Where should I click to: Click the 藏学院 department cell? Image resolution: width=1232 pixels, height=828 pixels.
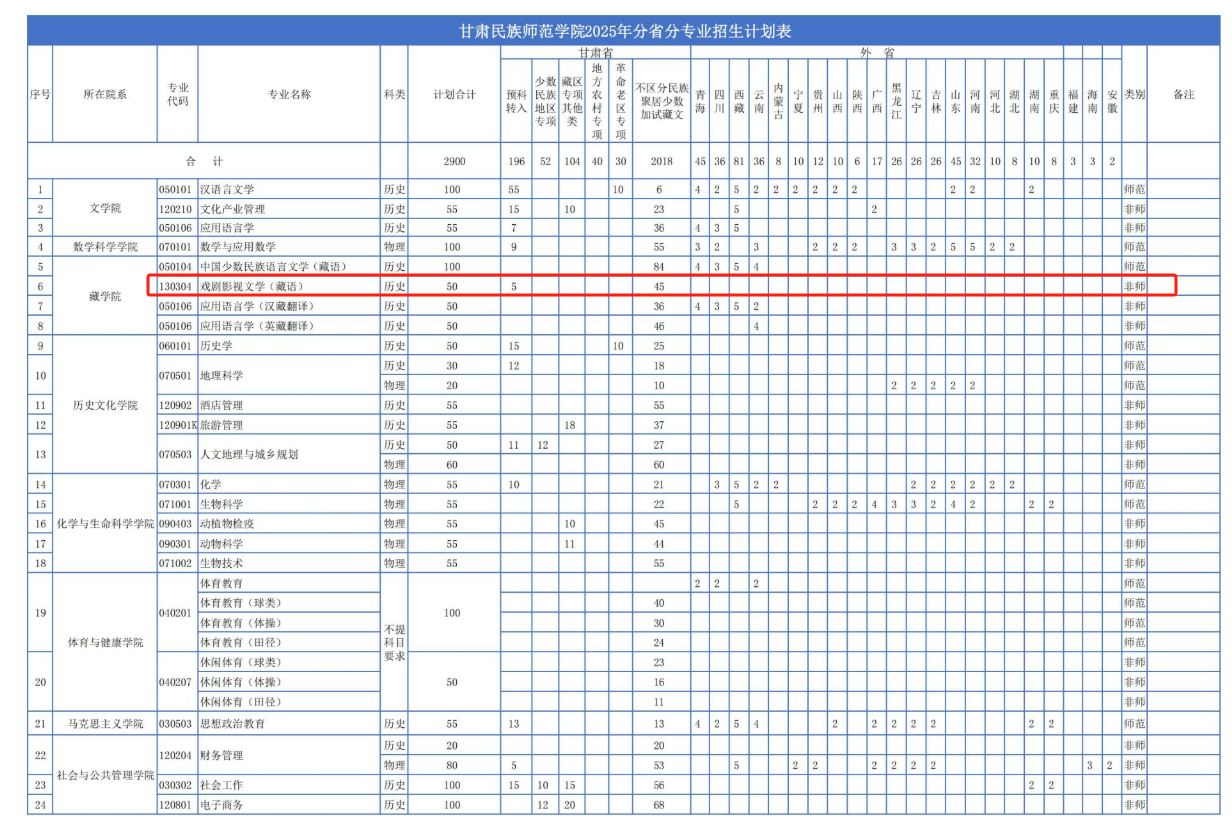click(104, 296)
